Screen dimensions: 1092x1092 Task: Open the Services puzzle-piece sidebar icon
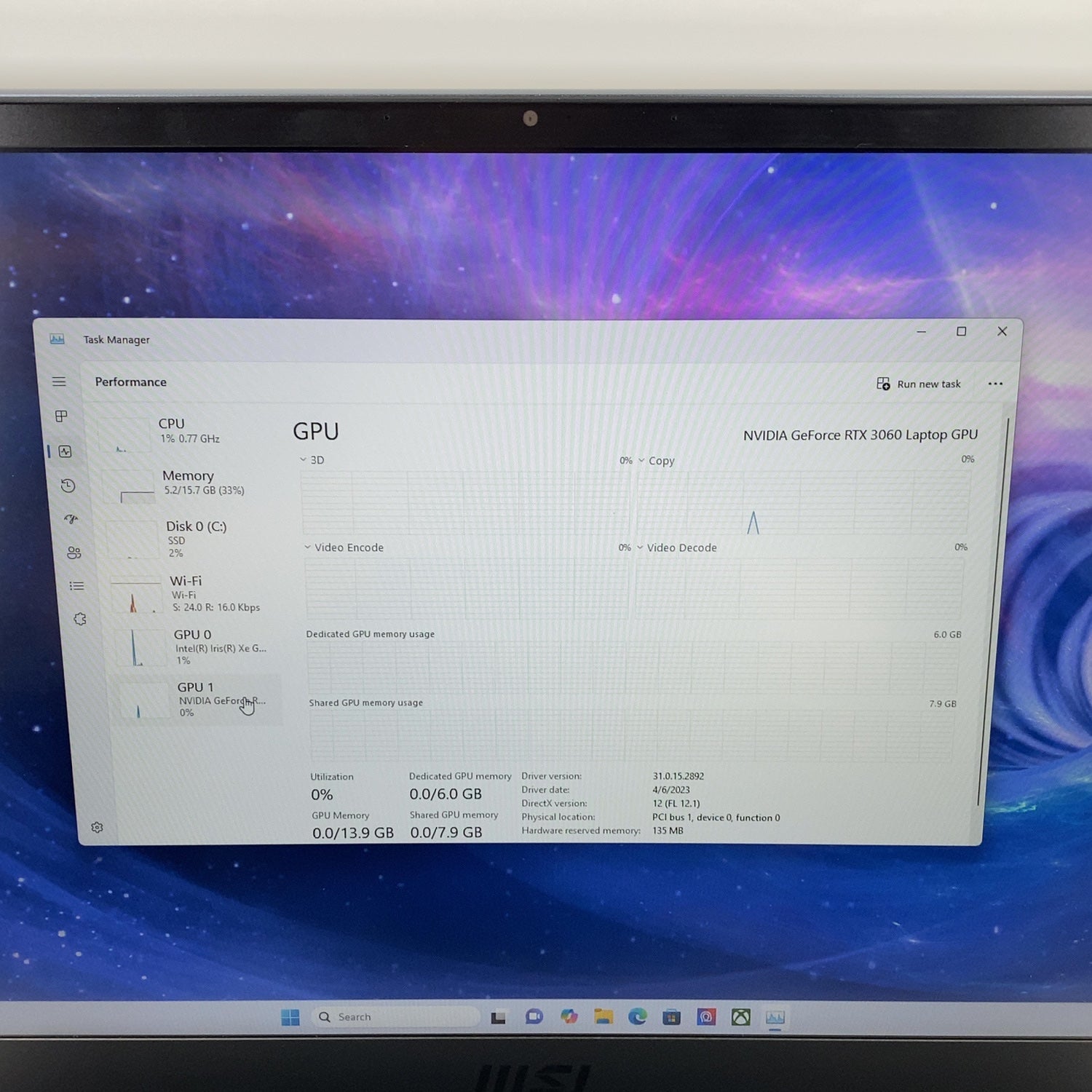tap(80, 619)
